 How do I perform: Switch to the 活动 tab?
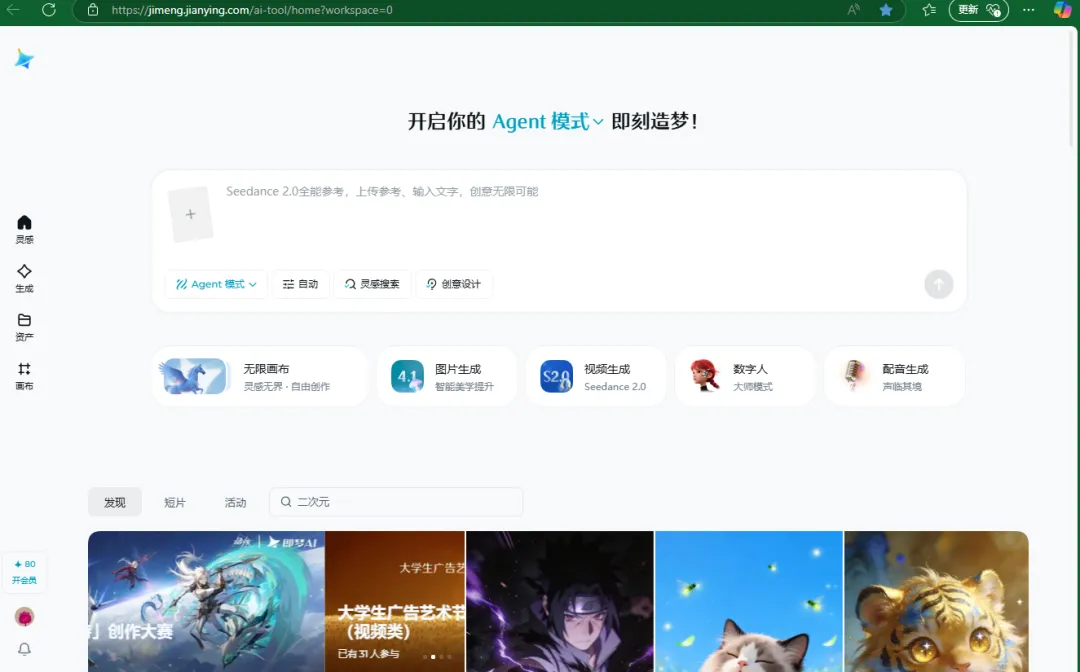[x=236, y=503]
